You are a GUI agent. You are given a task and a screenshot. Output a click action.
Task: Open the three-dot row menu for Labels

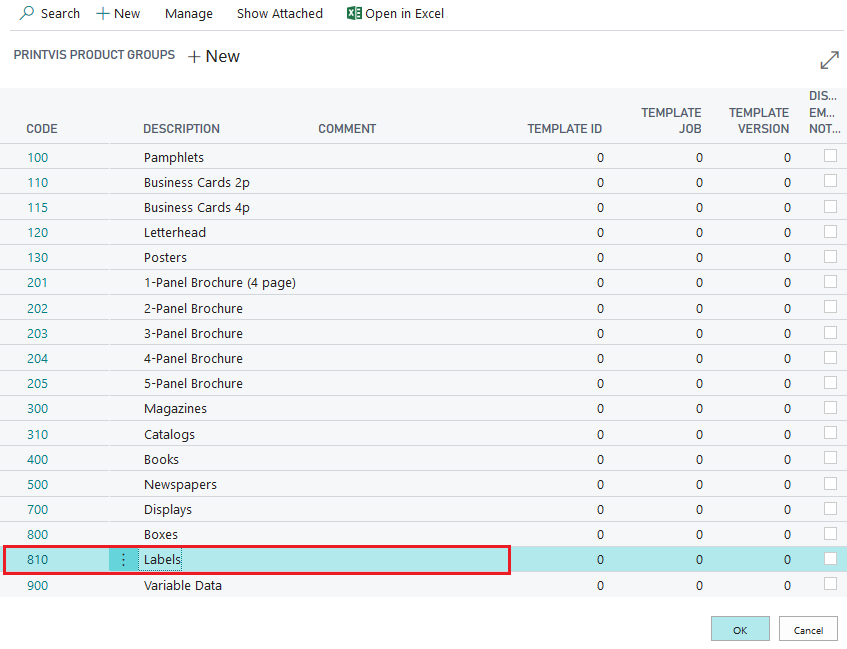123,560
